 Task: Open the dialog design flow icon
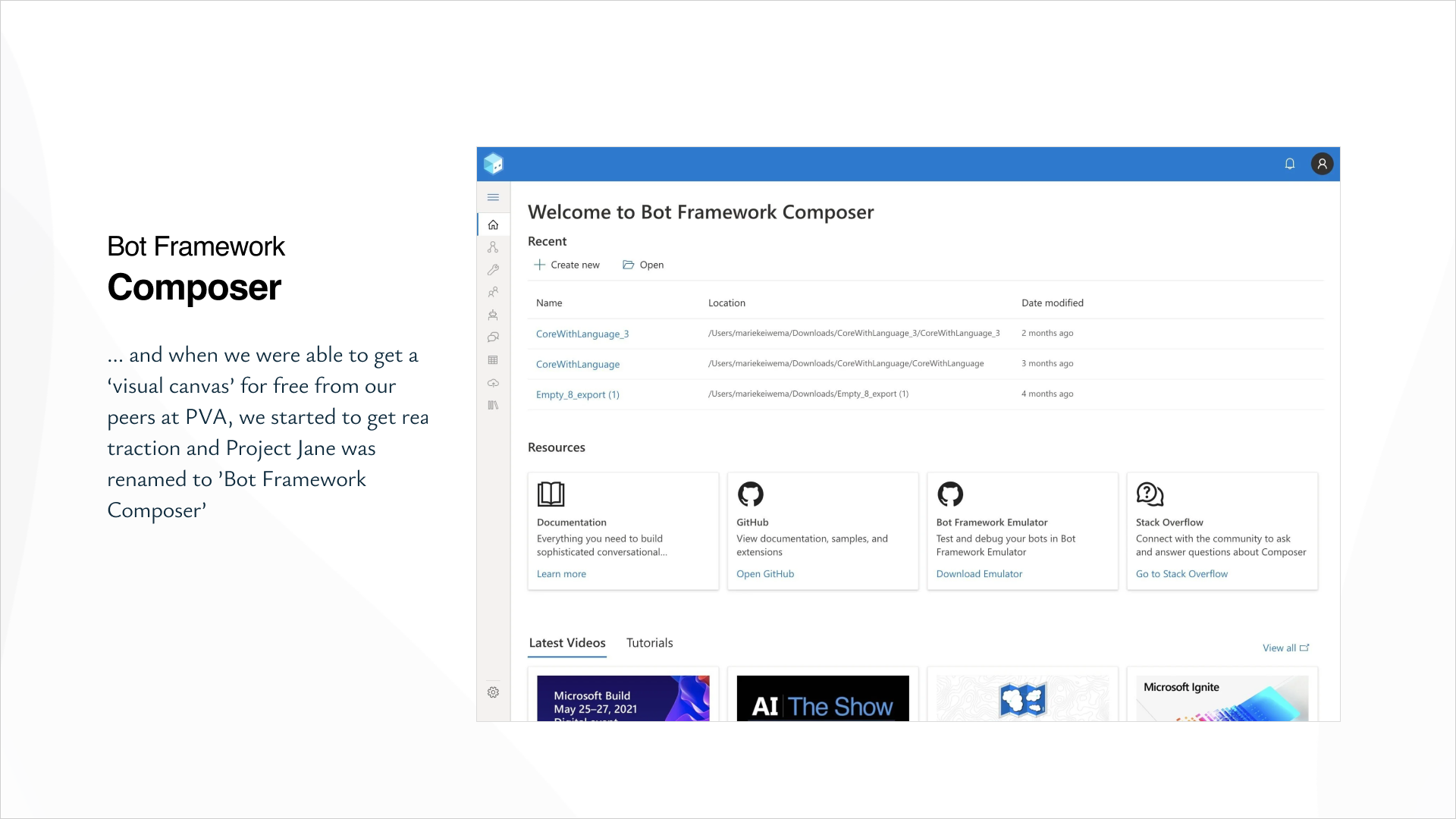[x=493, y=247]
